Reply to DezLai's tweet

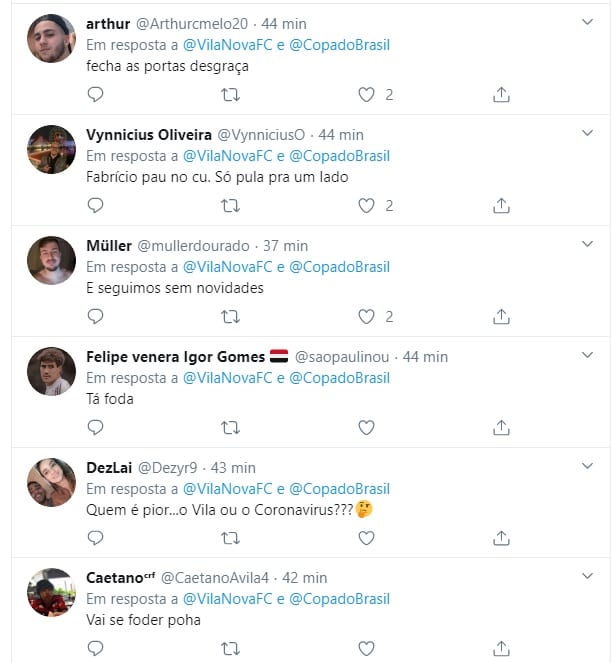coord(96,538)
